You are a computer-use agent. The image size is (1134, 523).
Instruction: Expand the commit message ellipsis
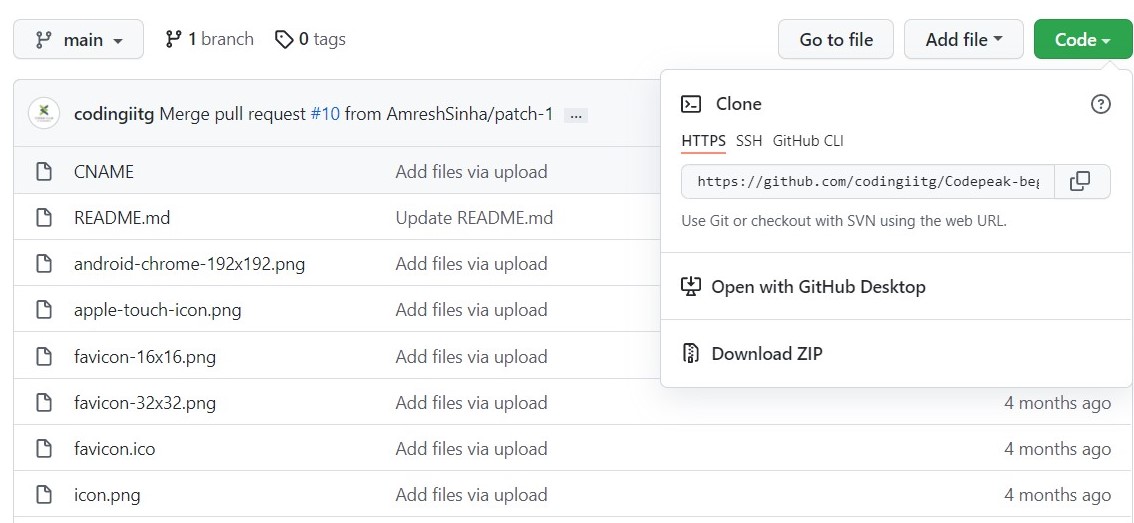[575, 115]
